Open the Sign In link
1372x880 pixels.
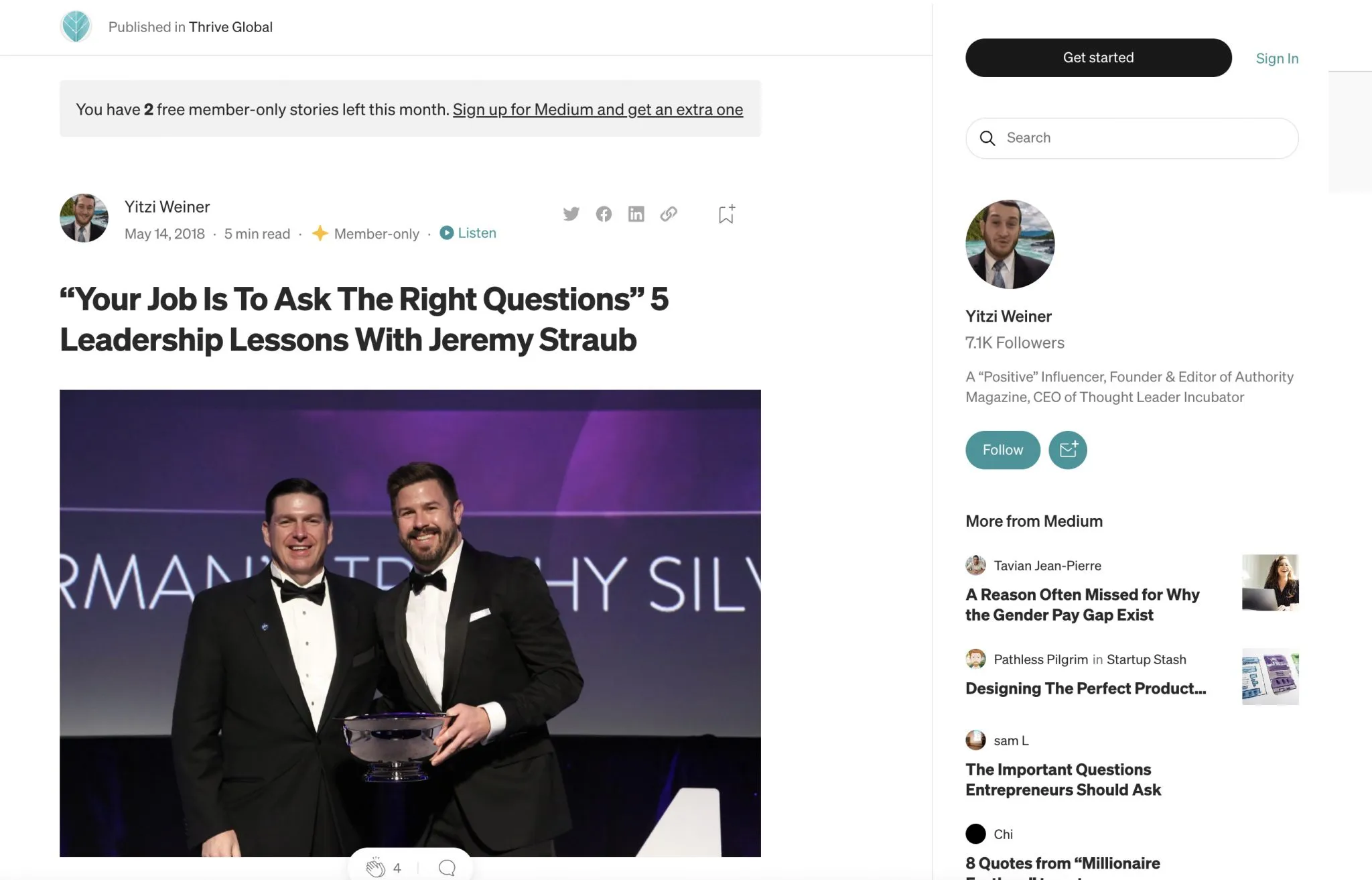[x=1276, y=58]
